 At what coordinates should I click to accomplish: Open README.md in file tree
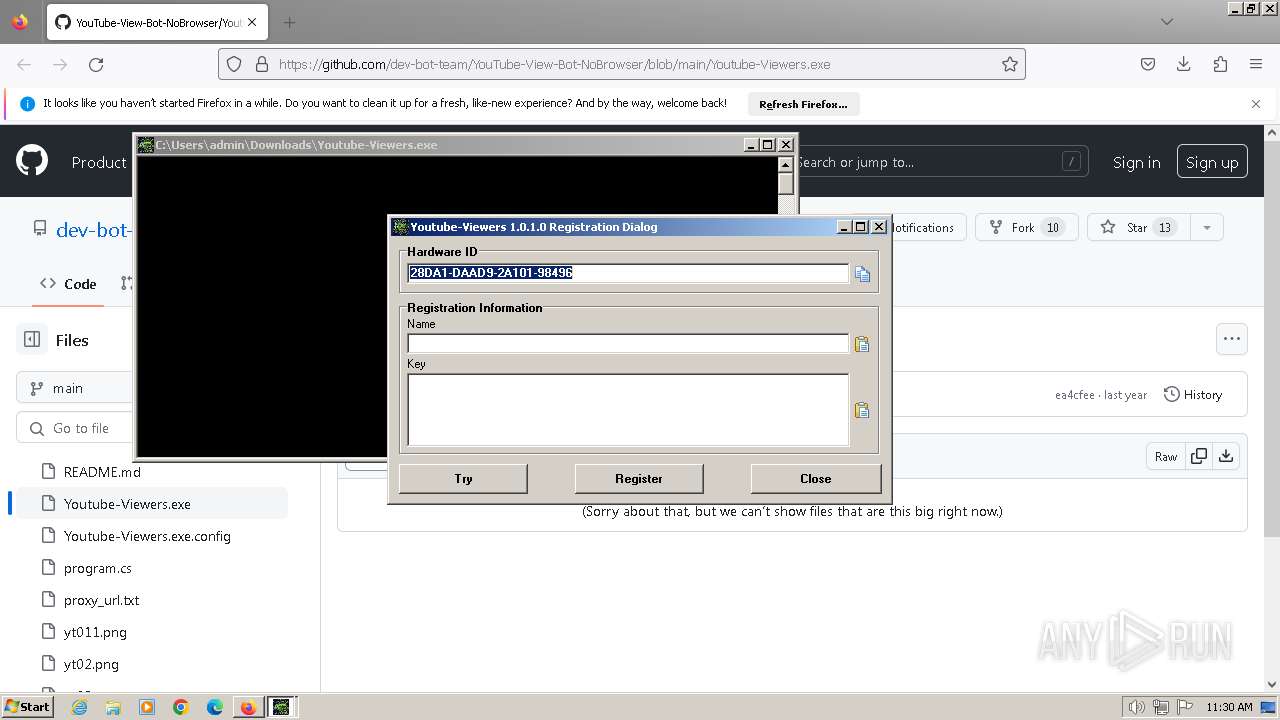pyautogui.click(x=102, y=472)
